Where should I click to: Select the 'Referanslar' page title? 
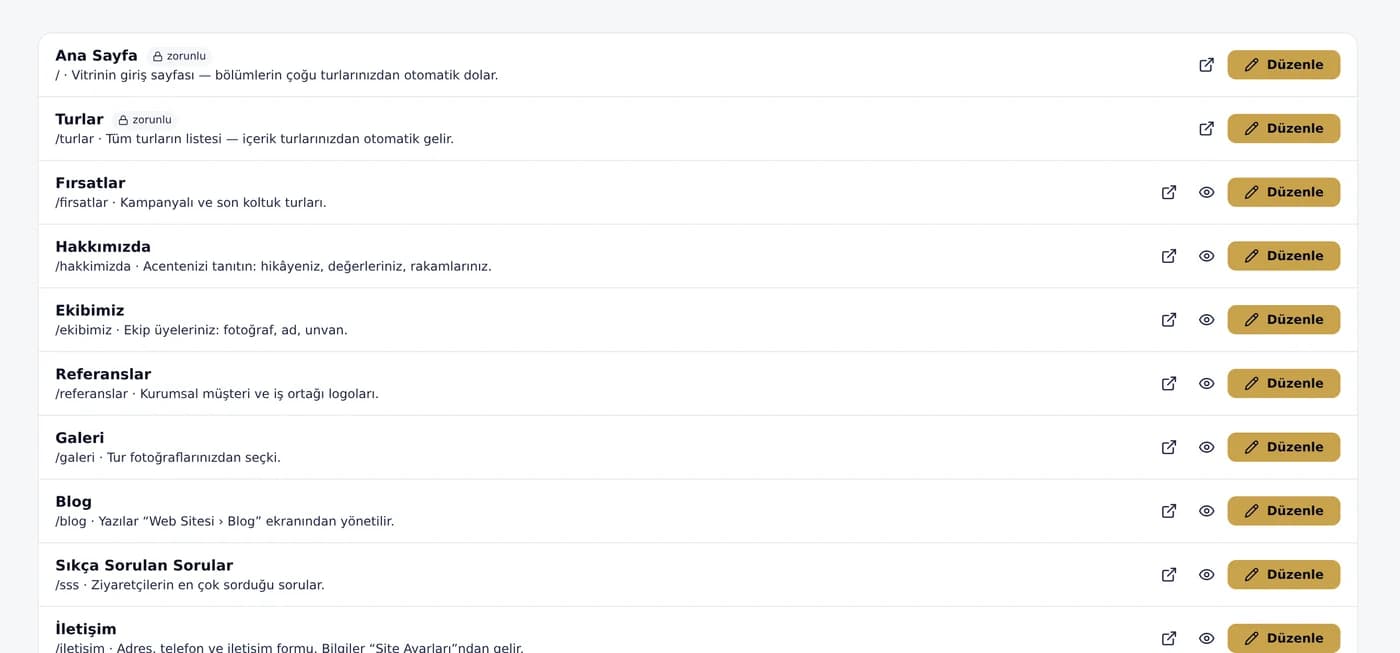(103, 375)
